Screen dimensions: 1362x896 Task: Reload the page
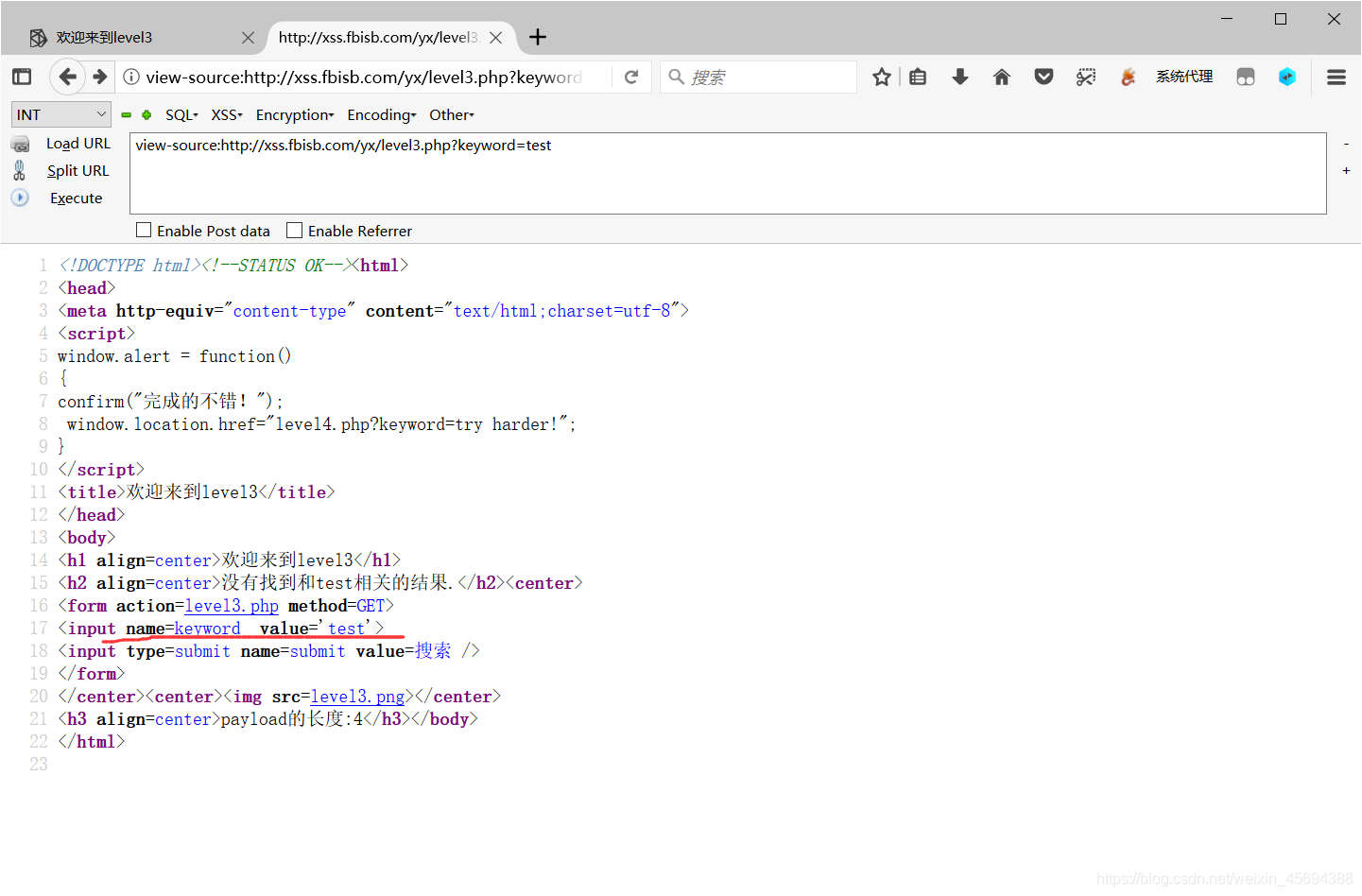tap(631, 77)
